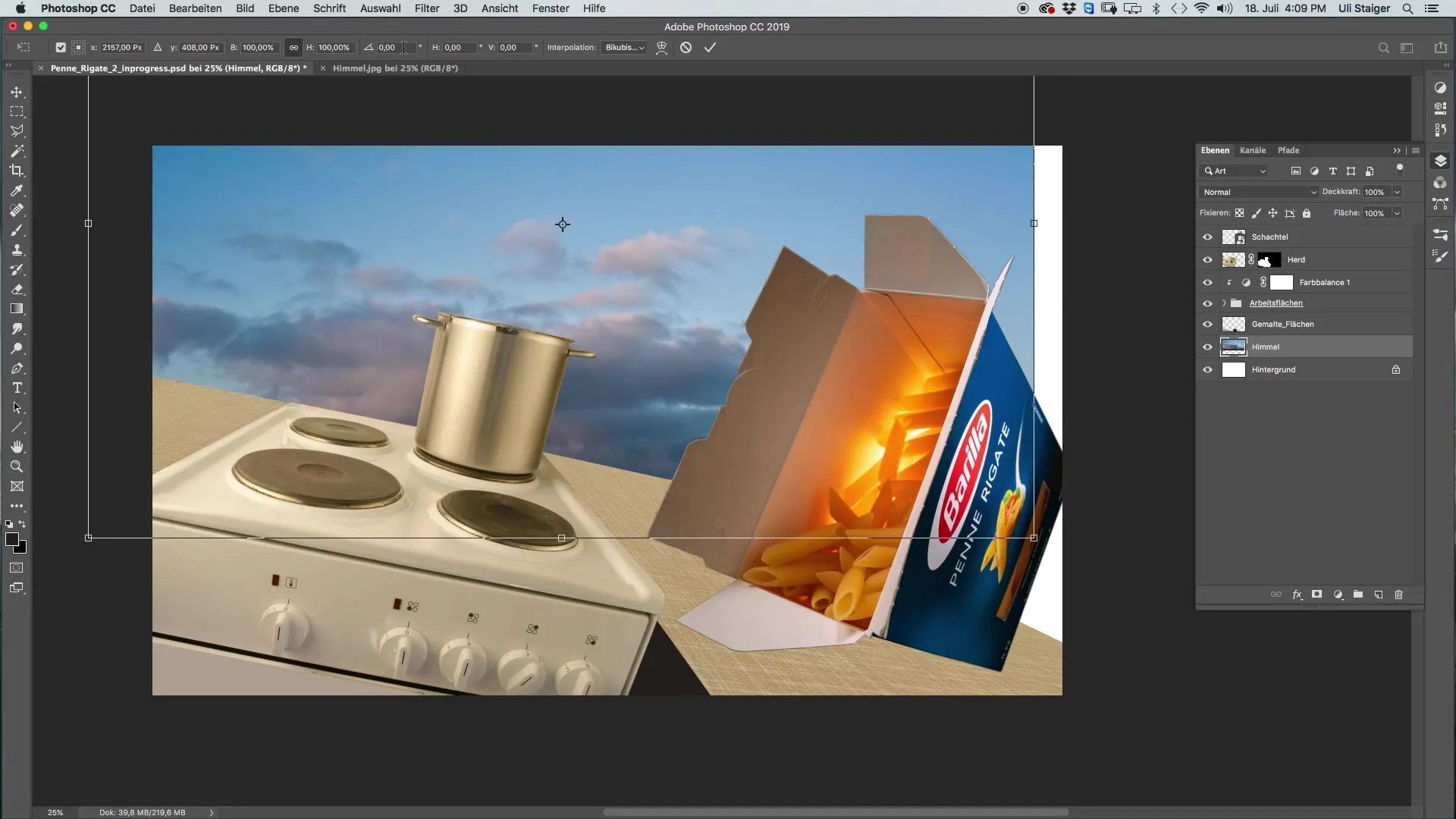Screen dimensions: 1456x819
Task: Hide the Gemalte_Flächen layer
Action: (x=1207, y=324)
